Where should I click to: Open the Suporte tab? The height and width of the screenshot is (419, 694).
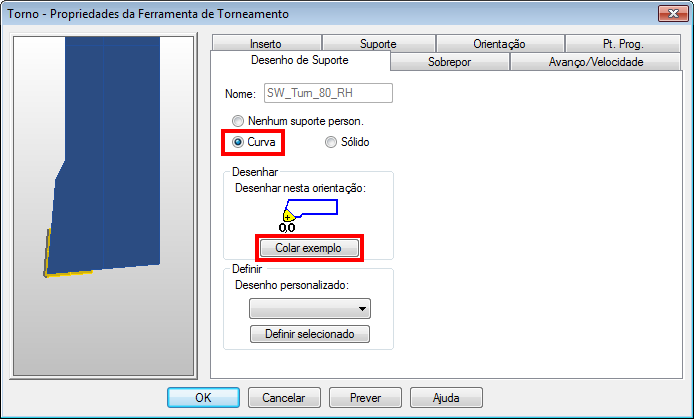[x=378, y=43]
